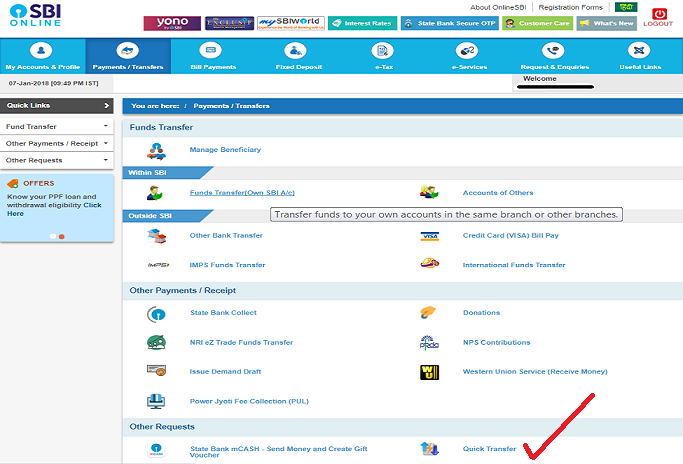Open Manage Beneficiary link
Screen dimensions: 683x464
click(225, 149)
